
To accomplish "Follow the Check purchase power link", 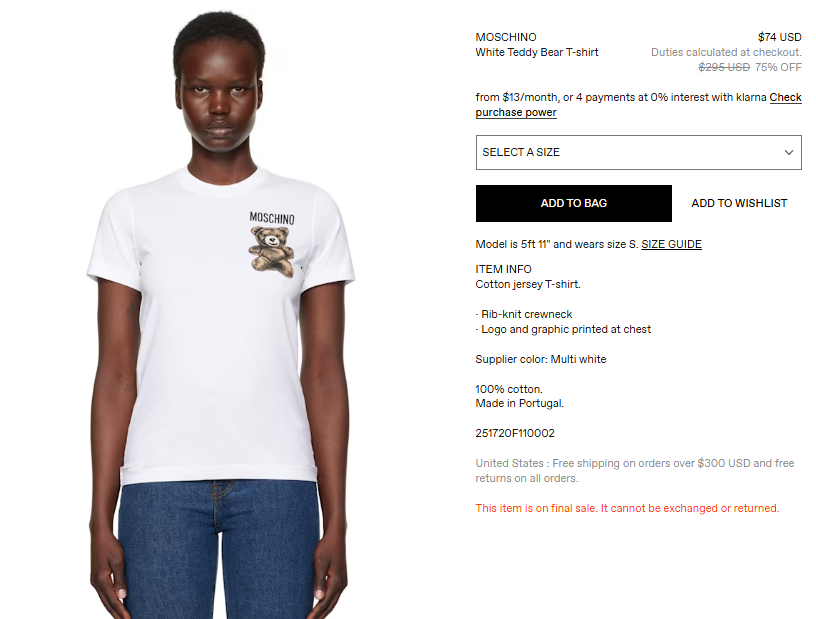I will [x=639, y=105].
